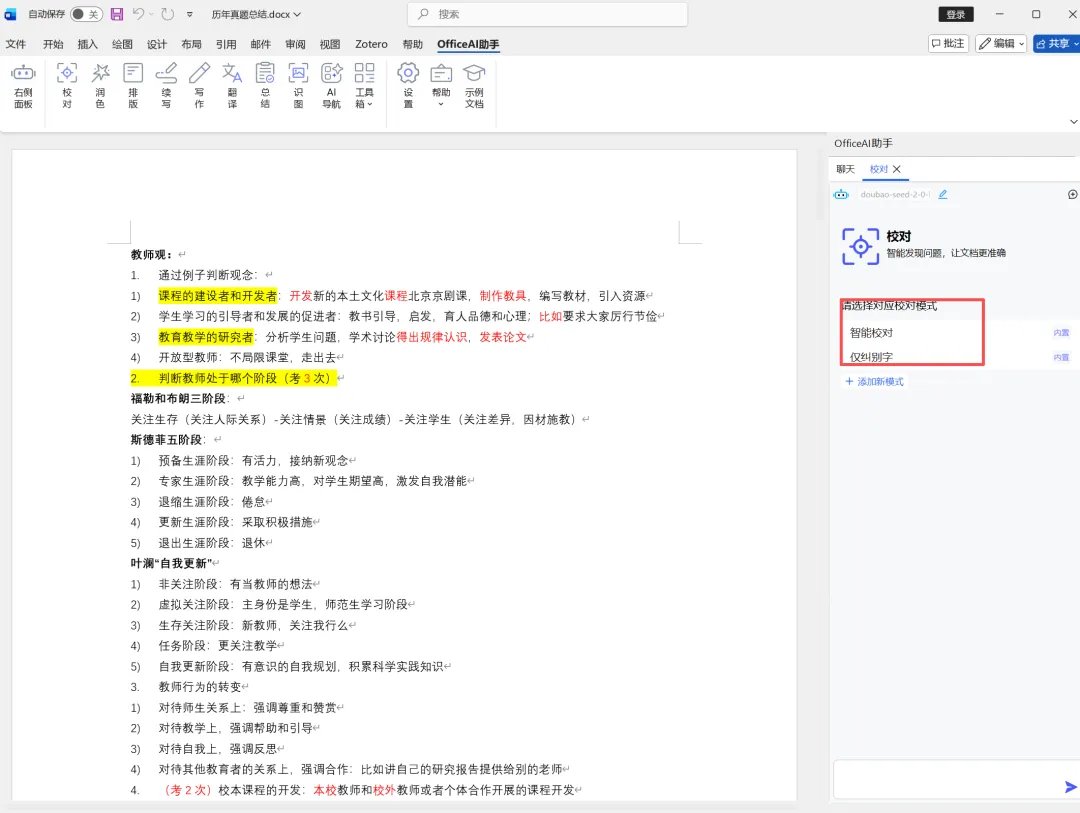The width and height of the screenshot is (1080, 813).
Task: Choose the 智能校对 proofreading mode
Action: (957, 333)
